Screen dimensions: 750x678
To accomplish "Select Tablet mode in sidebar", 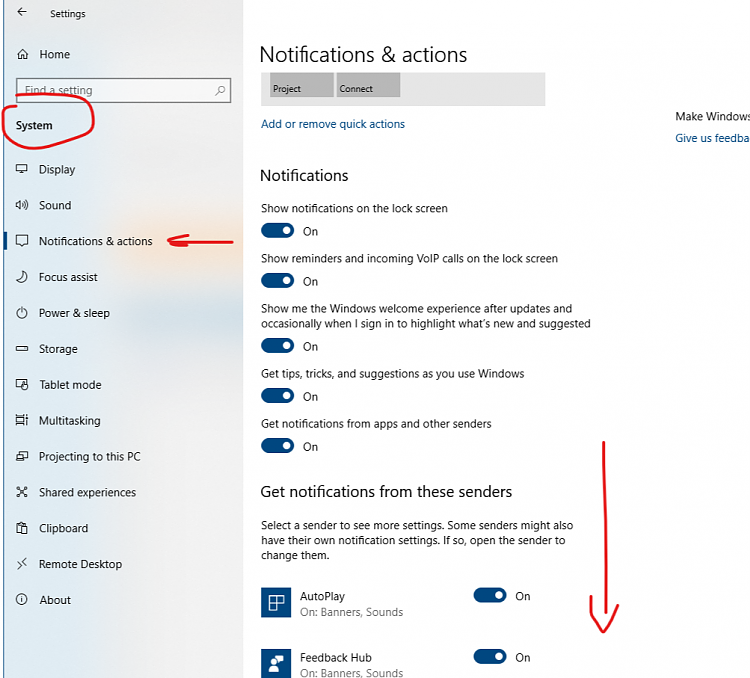I will pyautogui.click(x=70, y=385).
